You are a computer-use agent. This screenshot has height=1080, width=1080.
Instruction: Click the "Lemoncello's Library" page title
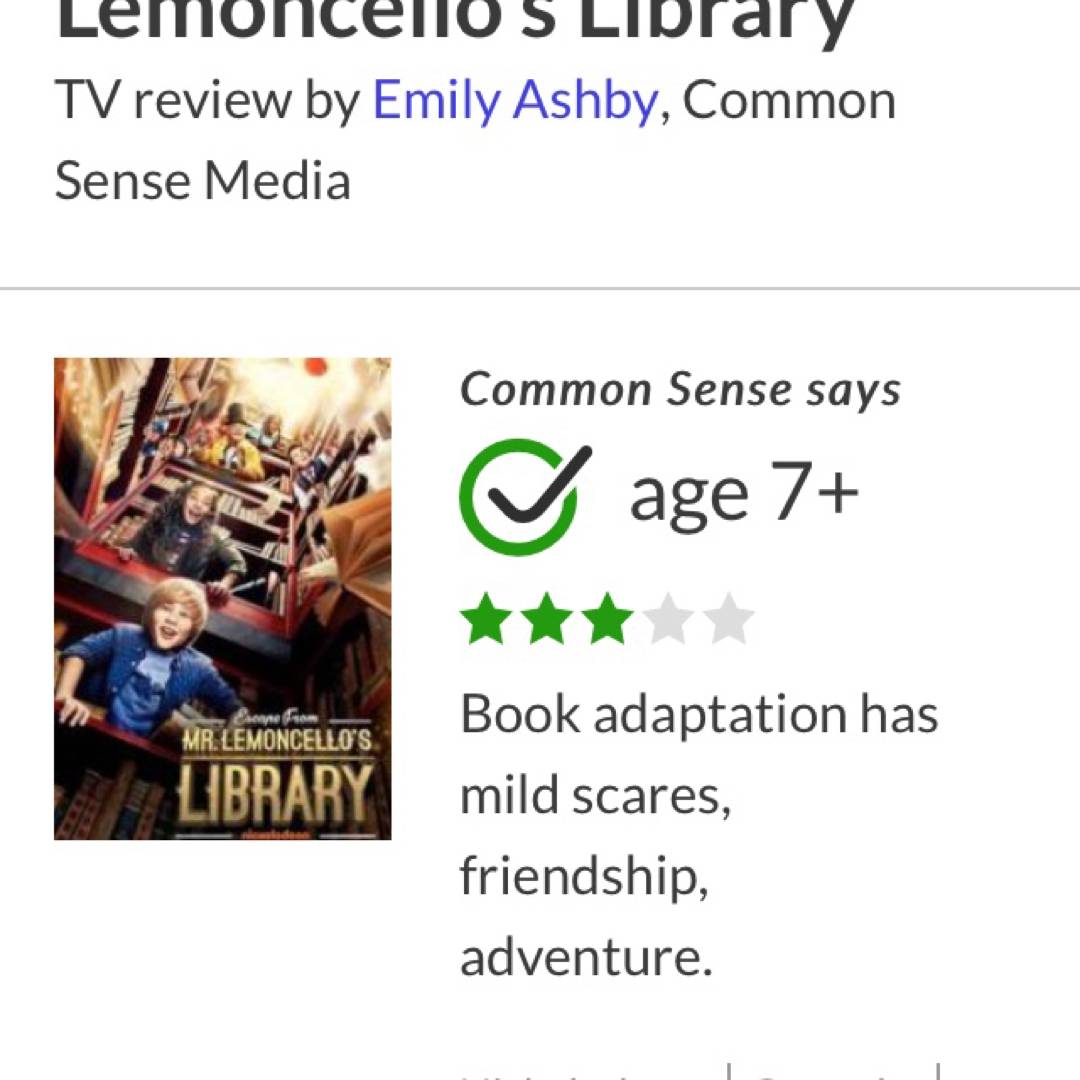456,20
